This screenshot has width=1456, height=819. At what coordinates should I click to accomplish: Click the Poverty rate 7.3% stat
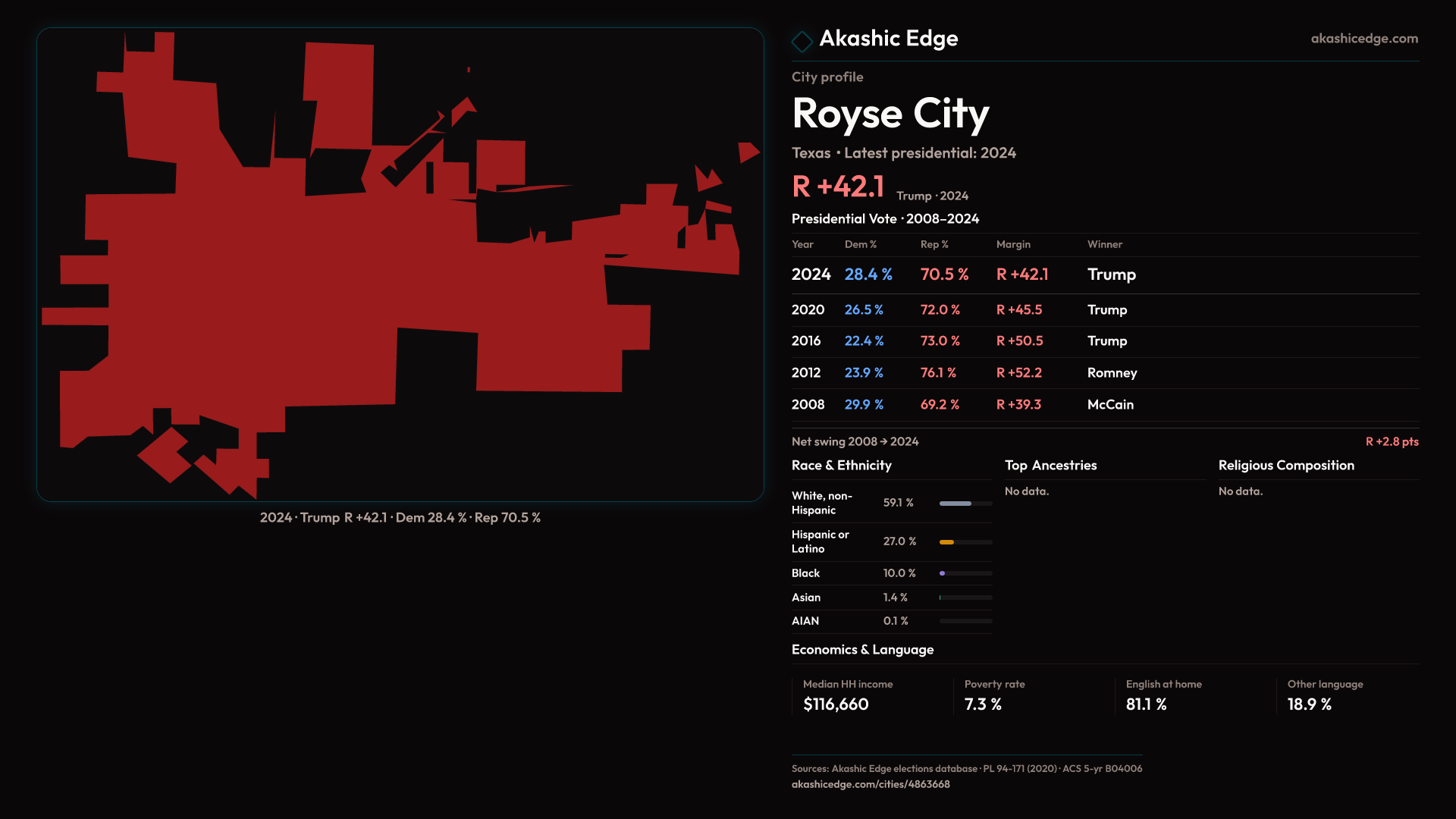983,704
